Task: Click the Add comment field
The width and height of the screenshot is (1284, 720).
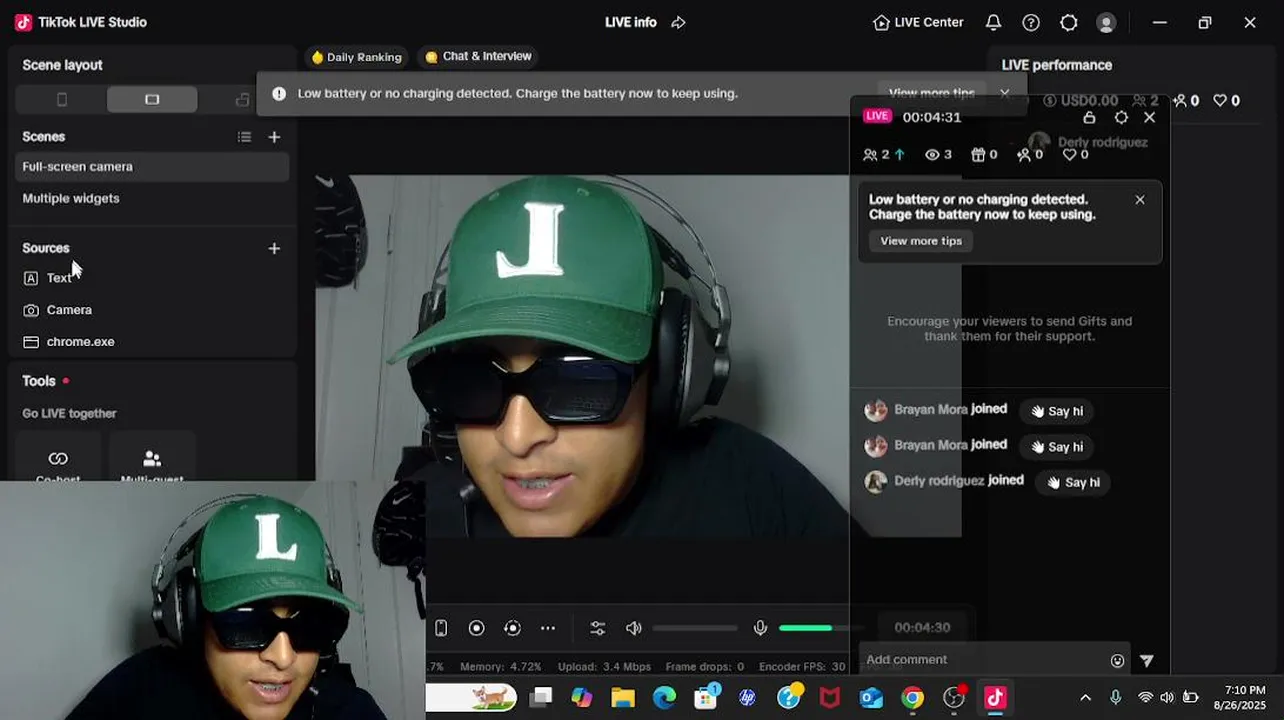Action: point(983,660)
